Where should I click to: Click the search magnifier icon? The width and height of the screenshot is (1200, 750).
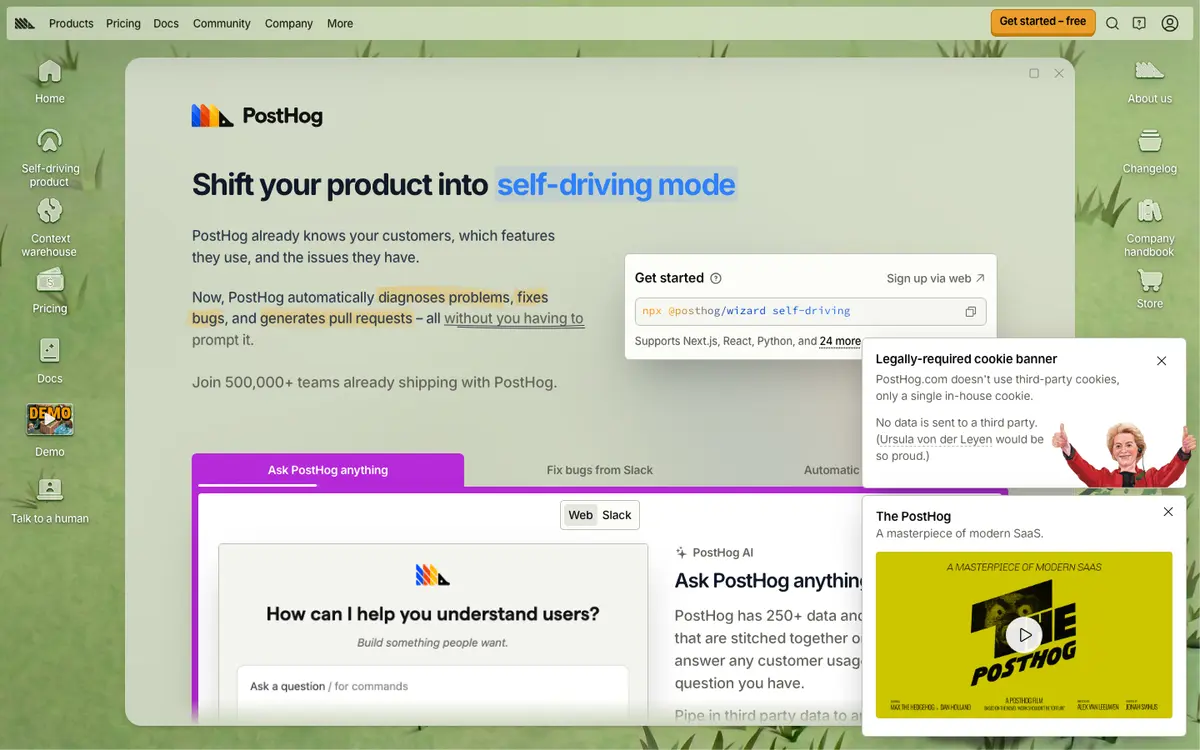tap(1112, 23)
